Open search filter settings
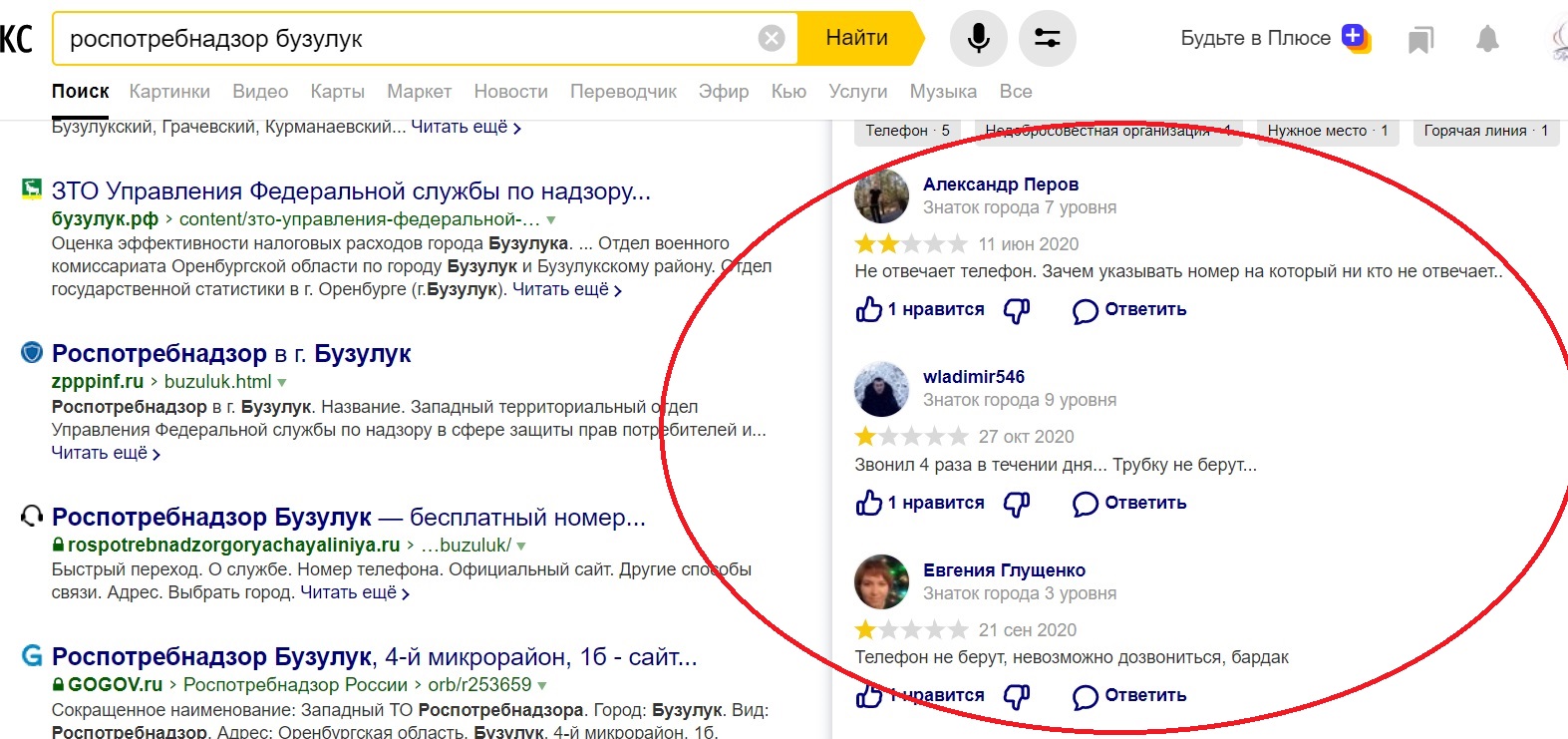Viewport: 1568px width, 739px height. point(1047,39)
